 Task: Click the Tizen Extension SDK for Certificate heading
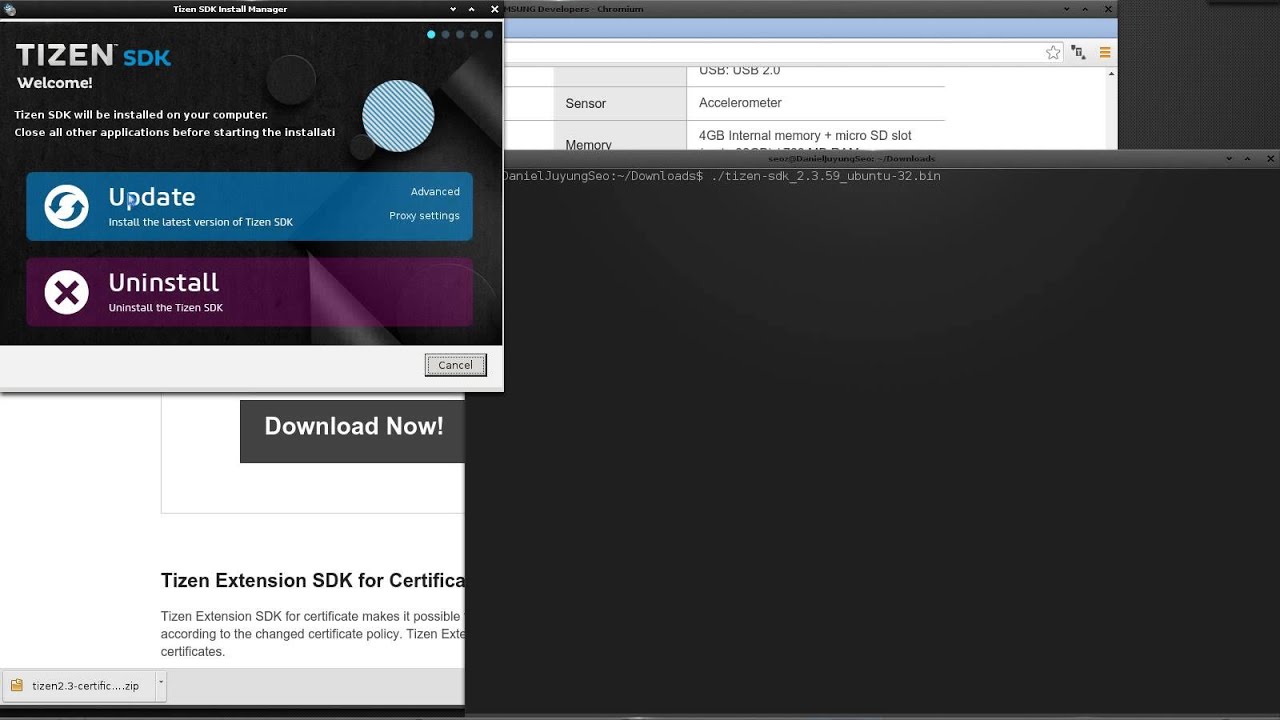click(313, 581)
